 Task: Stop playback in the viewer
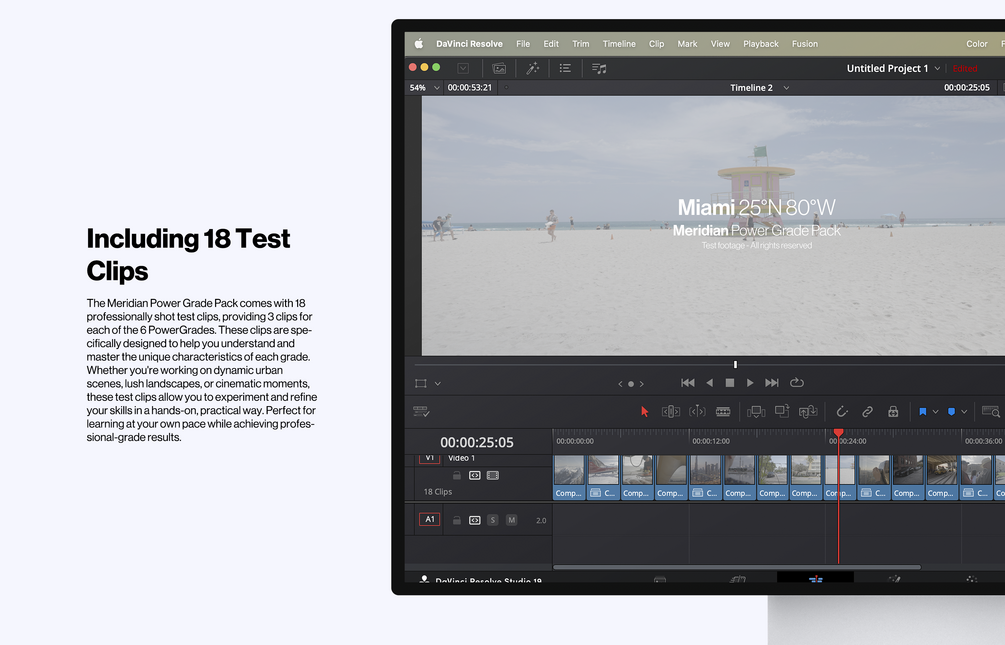(729, 383)
